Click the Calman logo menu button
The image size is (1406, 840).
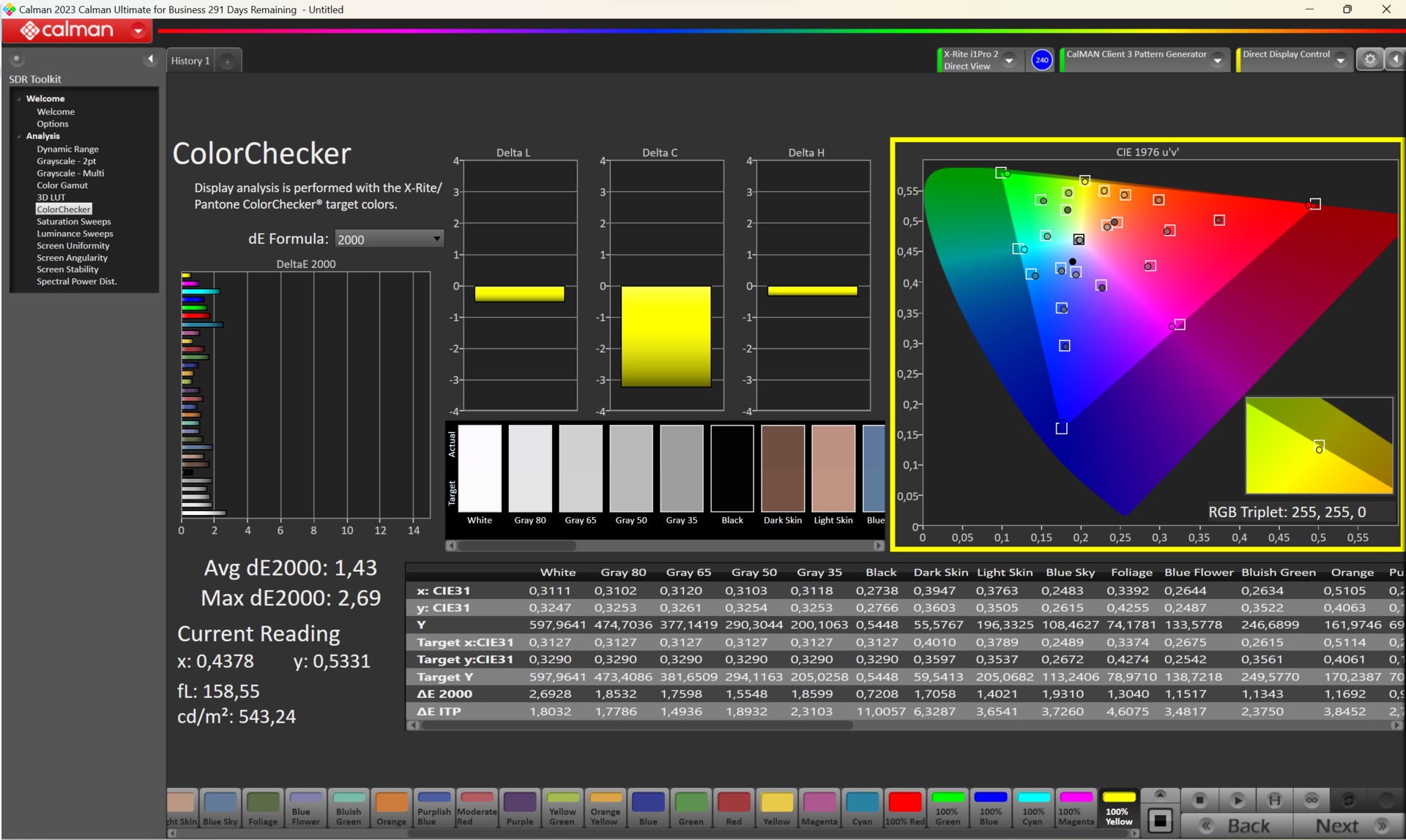pyautogui.click(x=77, y=30)
